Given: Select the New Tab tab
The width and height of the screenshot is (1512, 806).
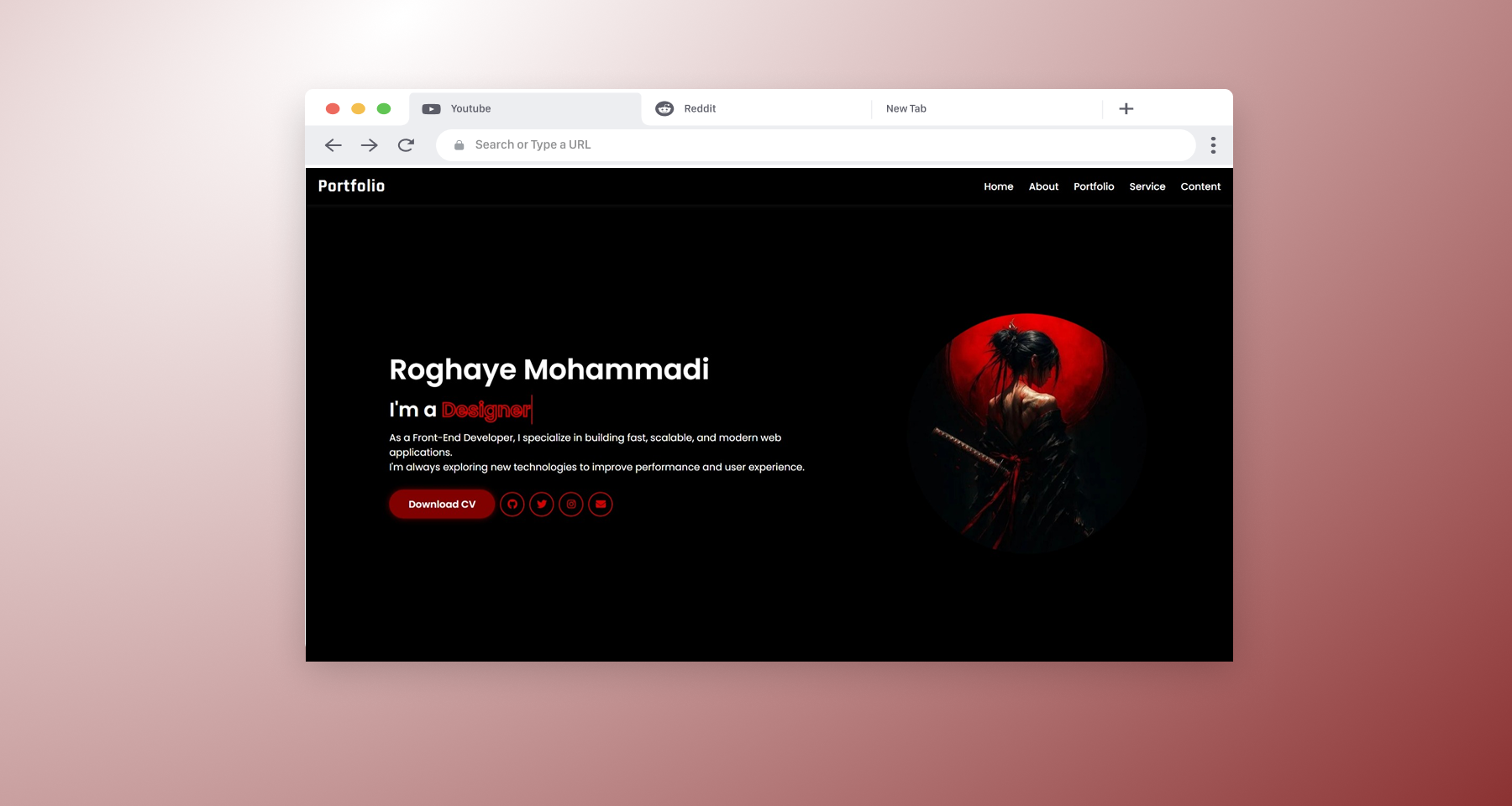Looking at the screenshot, I should point(906,108).
